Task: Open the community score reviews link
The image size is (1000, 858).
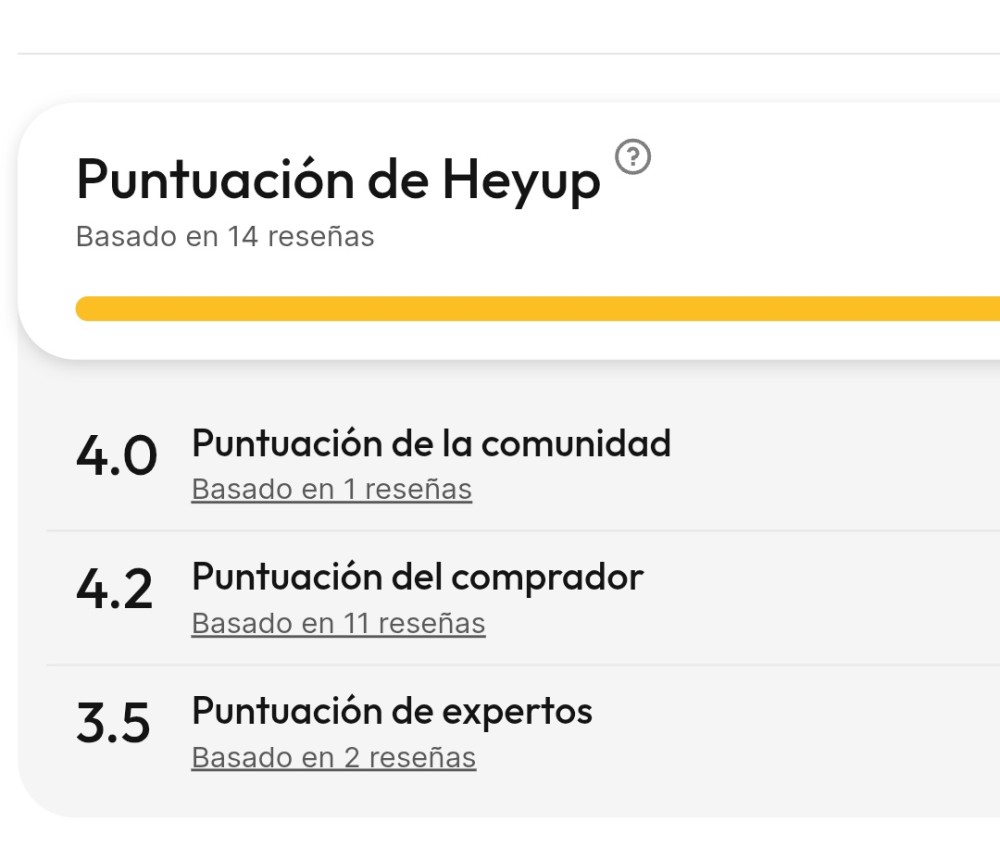Action: [331, 490]
